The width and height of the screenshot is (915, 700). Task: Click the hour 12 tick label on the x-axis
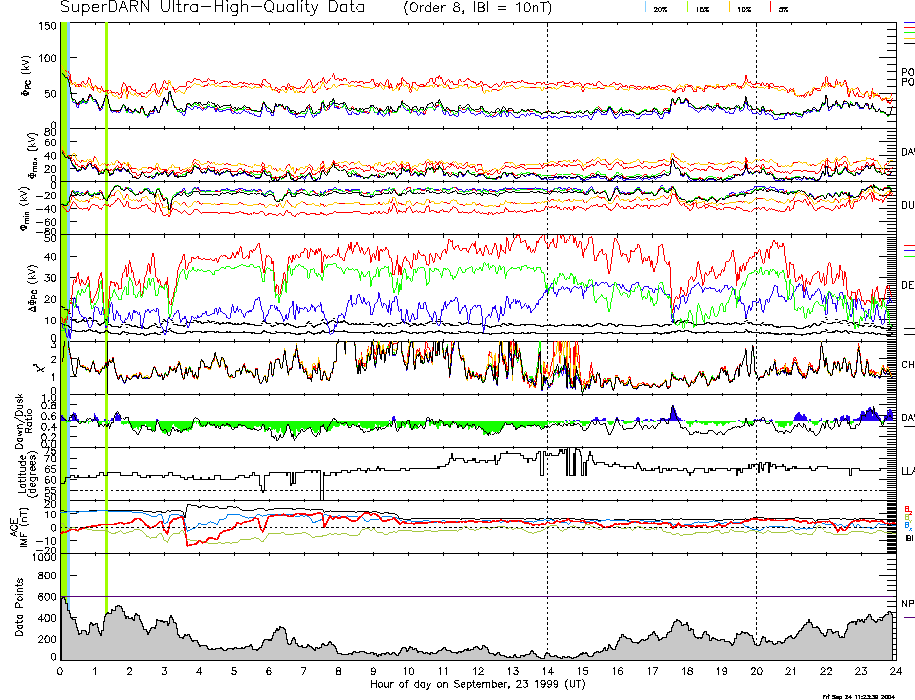(478, 671)
